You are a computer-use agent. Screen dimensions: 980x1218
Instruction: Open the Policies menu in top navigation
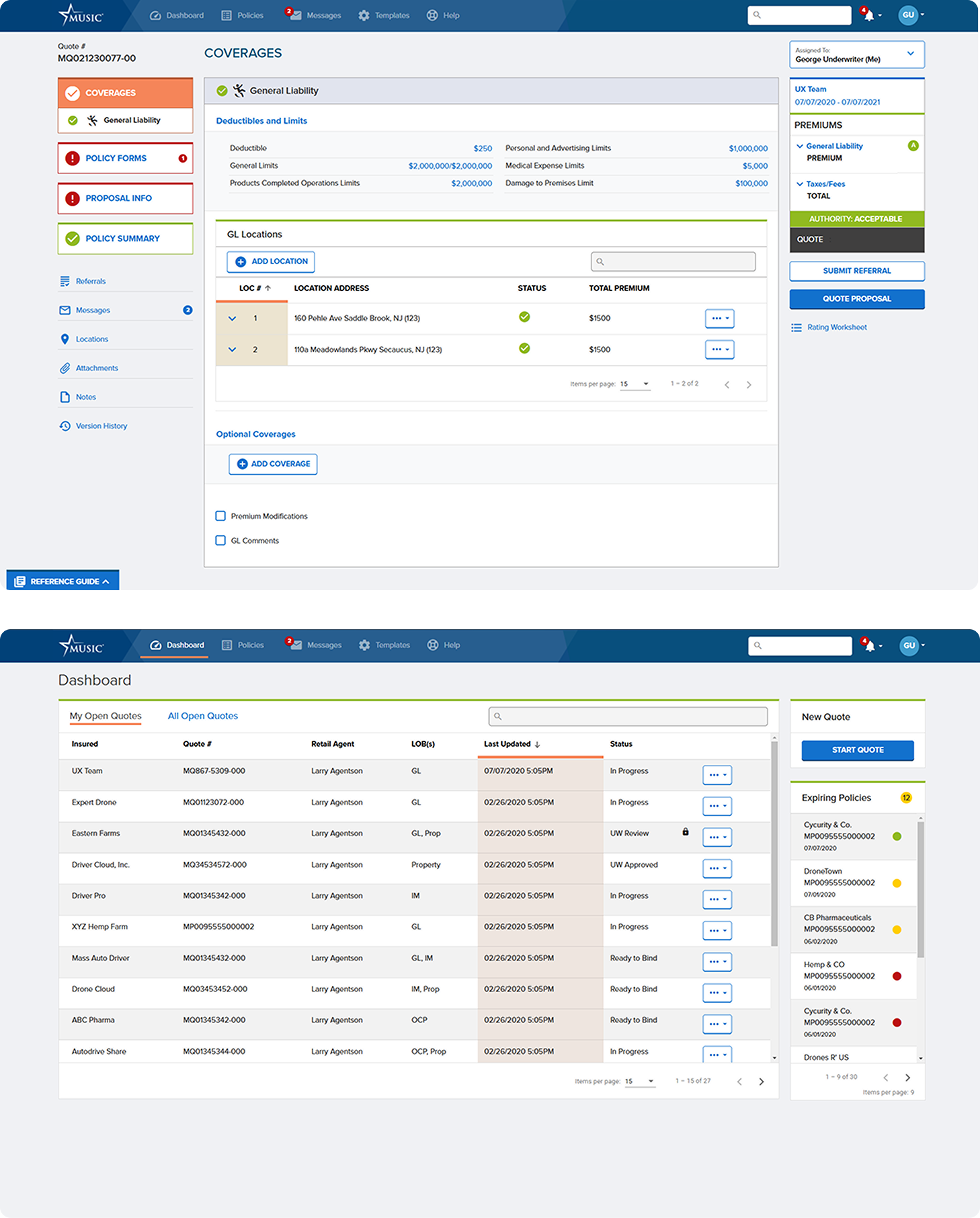click(243, 15)
